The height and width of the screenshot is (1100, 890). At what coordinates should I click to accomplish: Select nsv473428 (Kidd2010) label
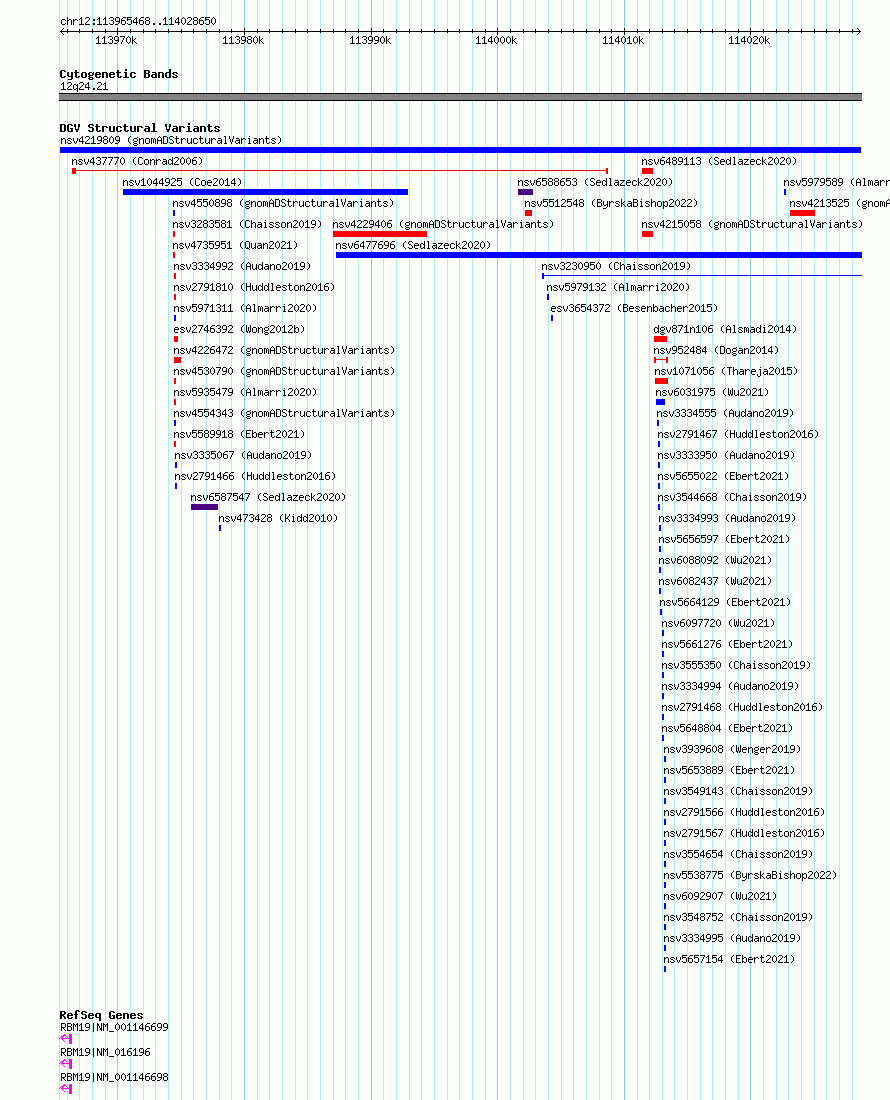coord(278,518)
